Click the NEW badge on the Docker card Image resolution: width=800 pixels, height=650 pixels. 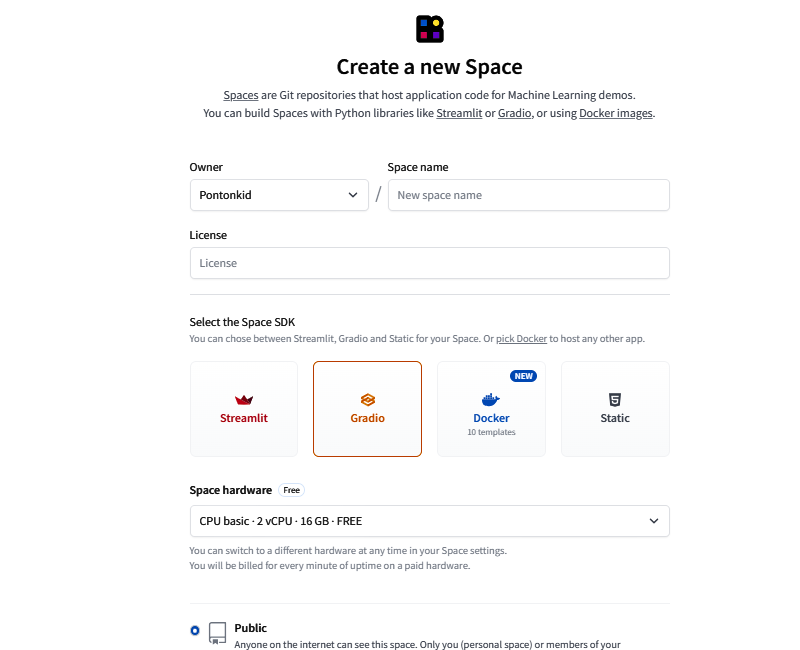coord(524,376)
